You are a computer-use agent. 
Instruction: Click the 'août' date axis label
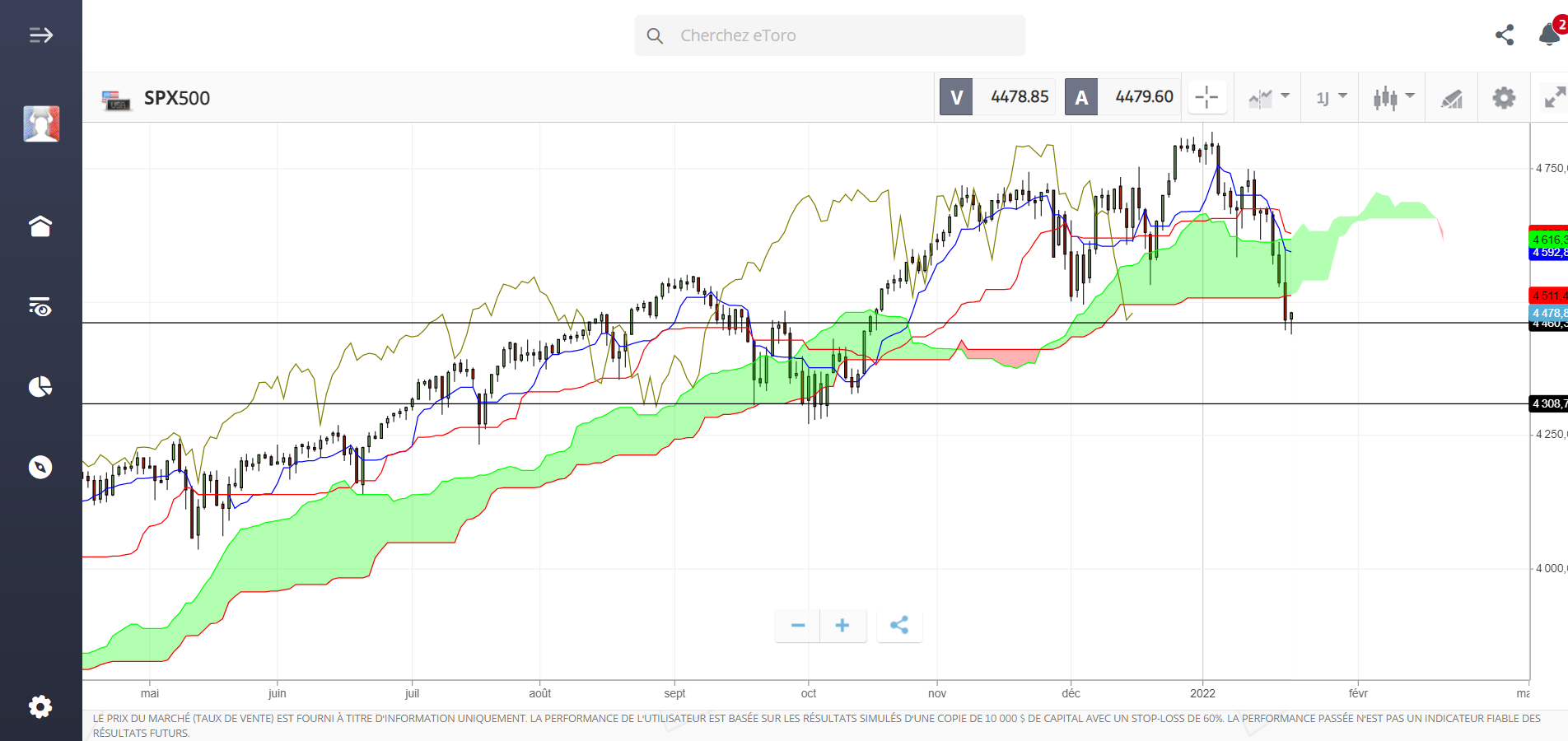[x=540, y=693]
